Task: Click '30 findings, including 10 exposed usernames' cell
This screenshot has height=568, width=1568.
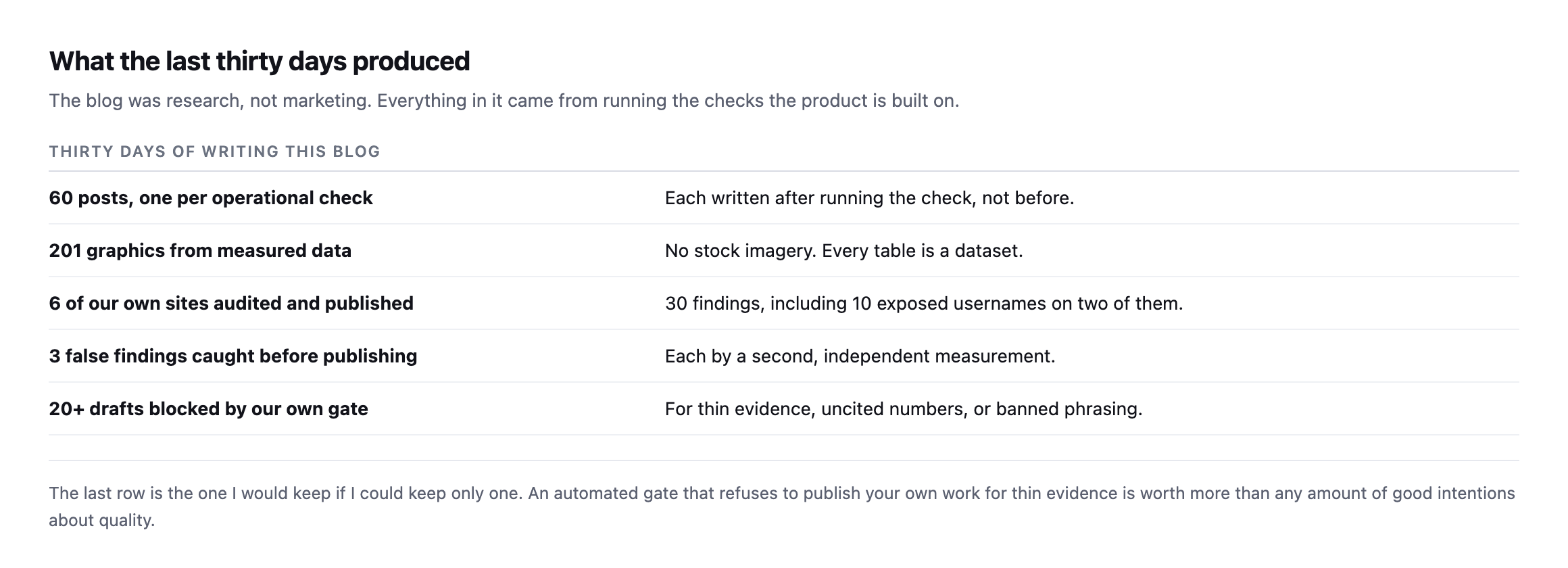Action: (924, 304)
